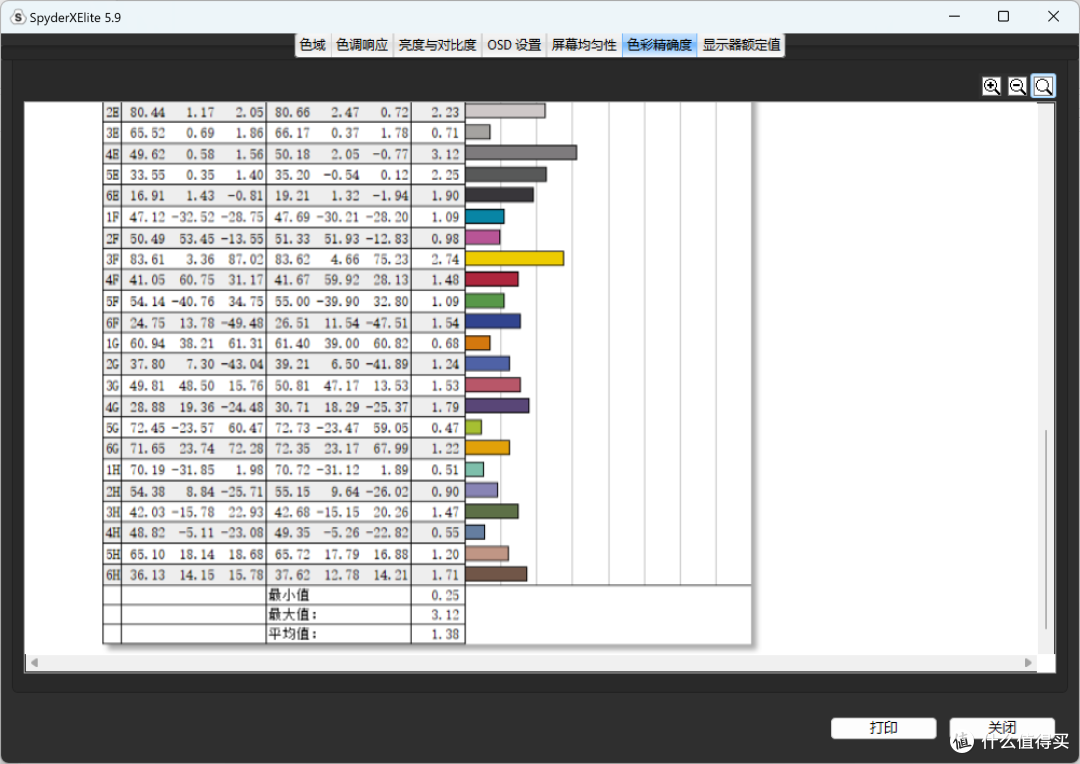Click the vertical scrollbar thumb

coord(1046,529)
